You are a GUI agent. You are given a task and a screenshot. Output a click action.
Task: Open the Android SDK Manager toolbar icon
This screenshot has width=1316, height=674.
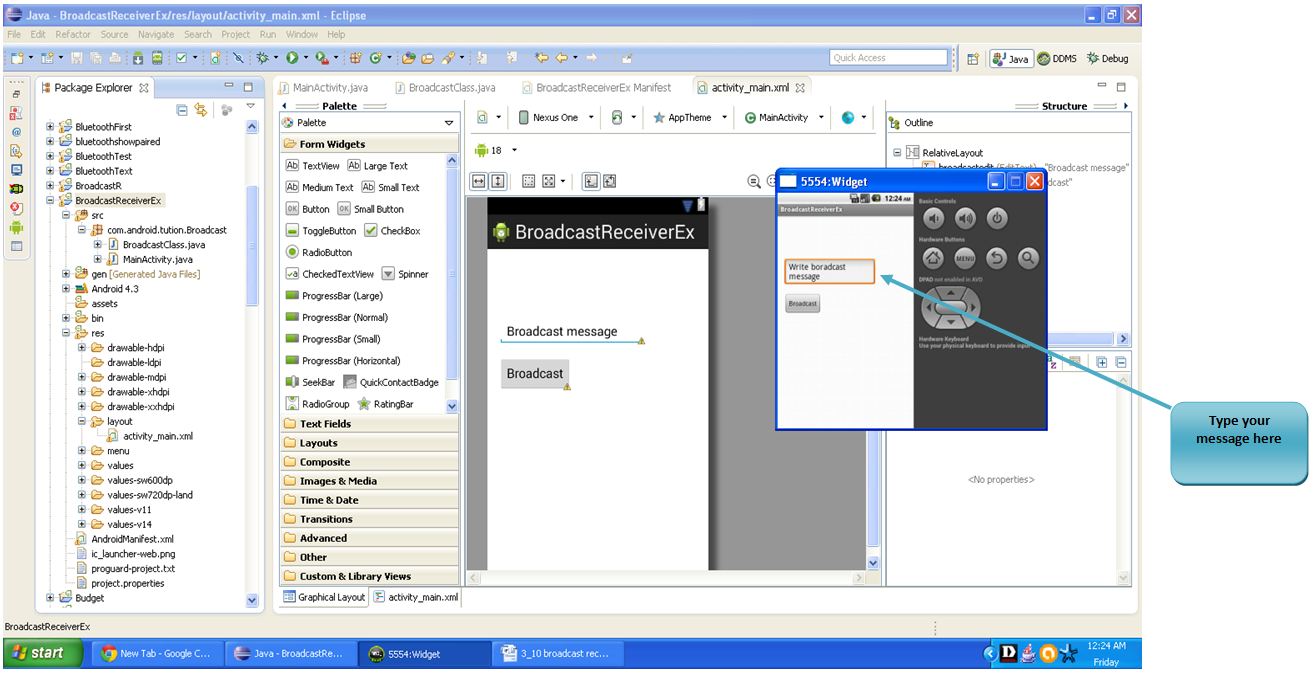pyautogui.click(x=137, y=58)
